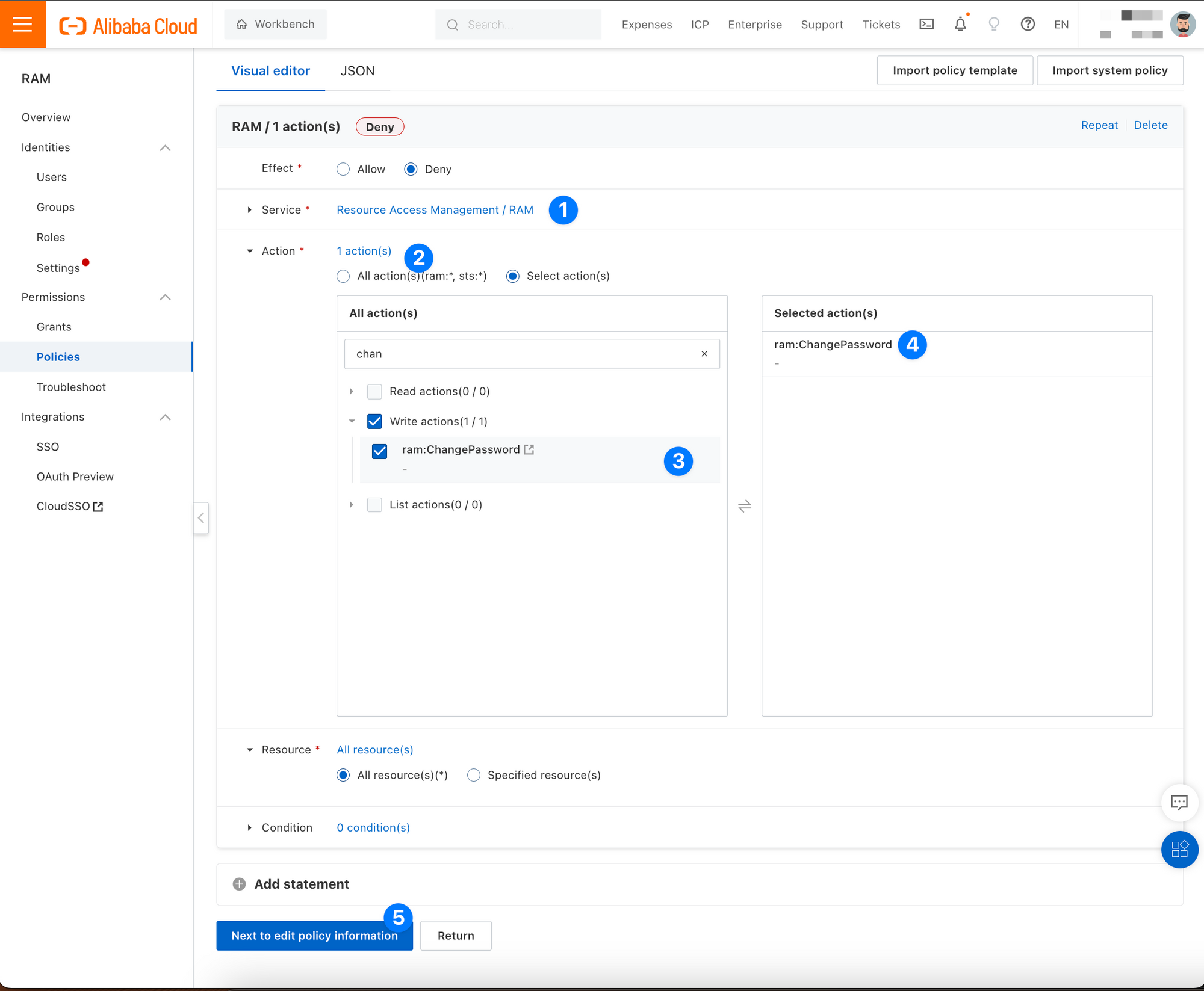Choose Specified resource(s) radio option
This screenshot has width=1204, height=991.
tap(474, 775)
